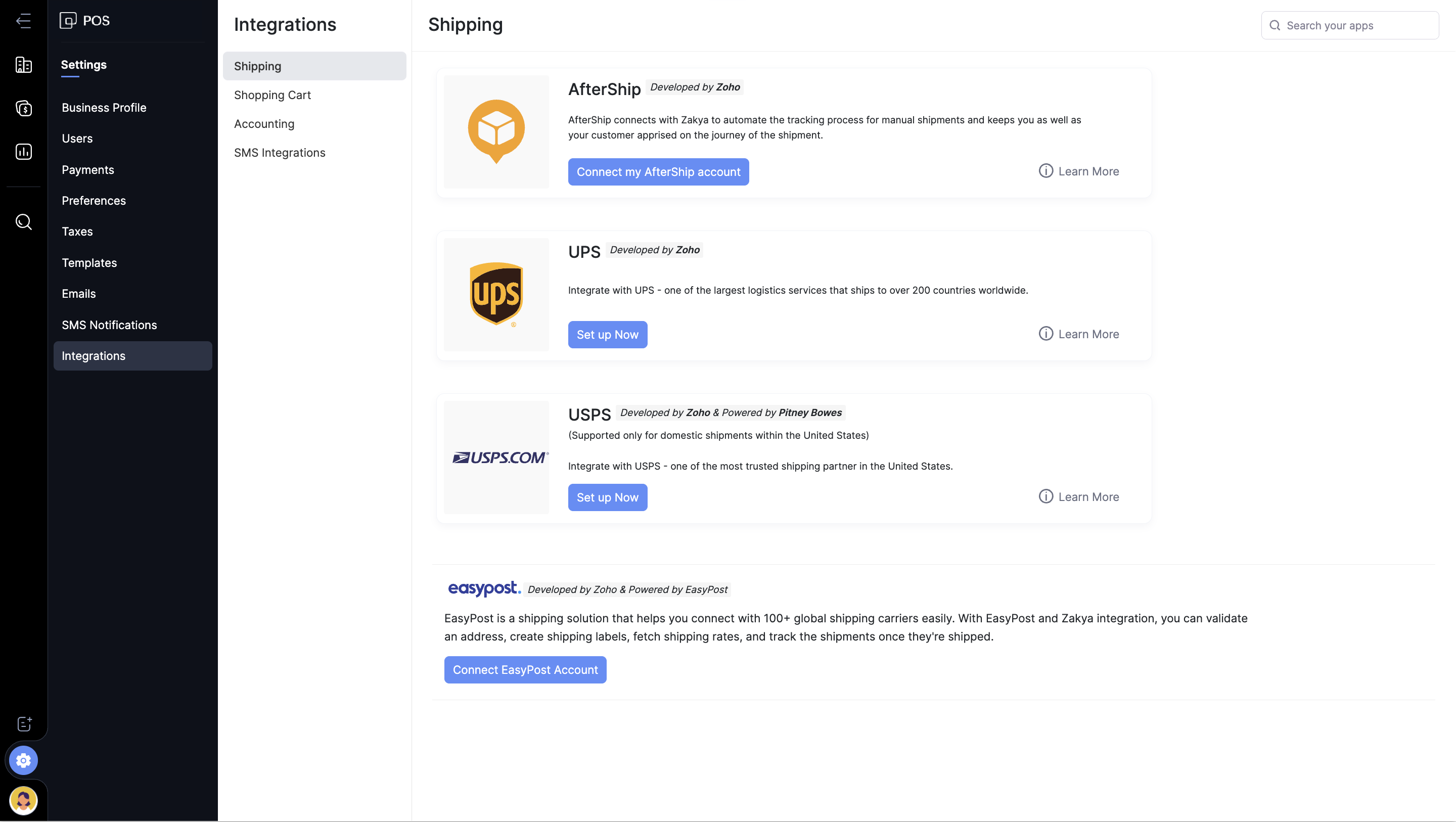The image size is (1456, 822).
Task: Click the chat feedback icon near bottom left
Action: [24, 723]
